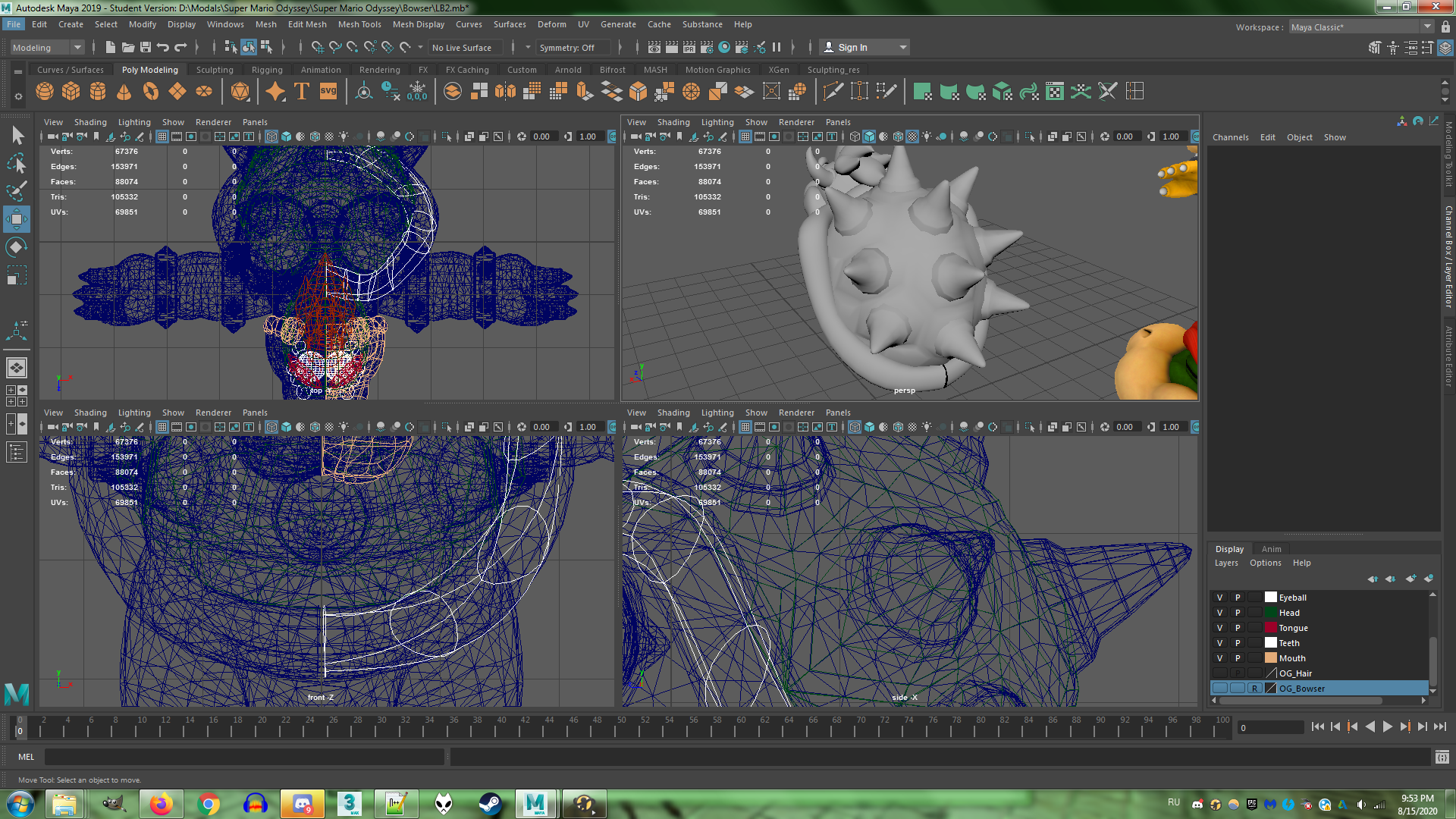Open Steam from the Windows taskbar
The height and width of the screenshot is (819, 1456).
490,804
